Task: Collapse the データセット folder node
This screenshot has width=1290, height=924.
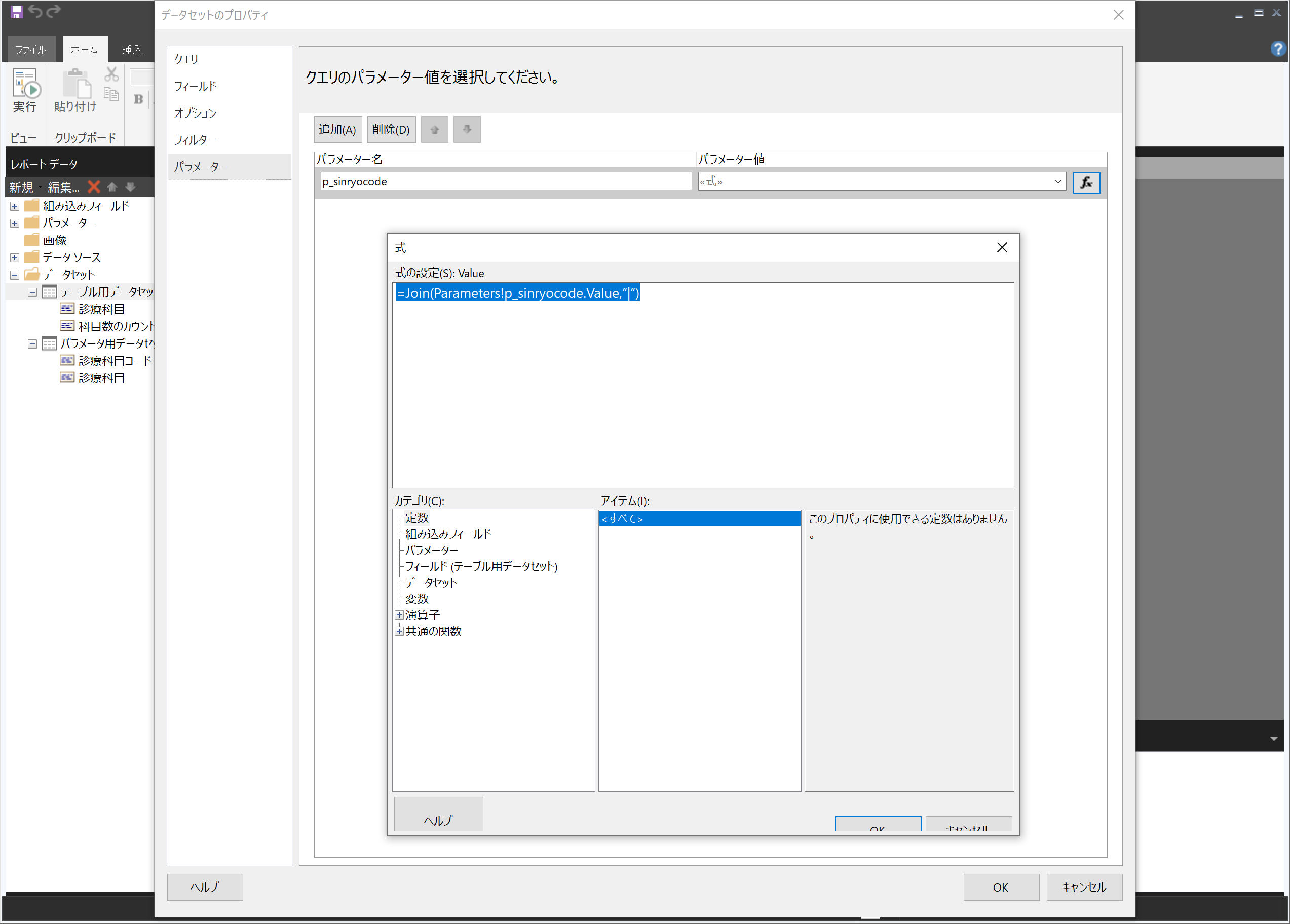Action: tap(15, 275)
